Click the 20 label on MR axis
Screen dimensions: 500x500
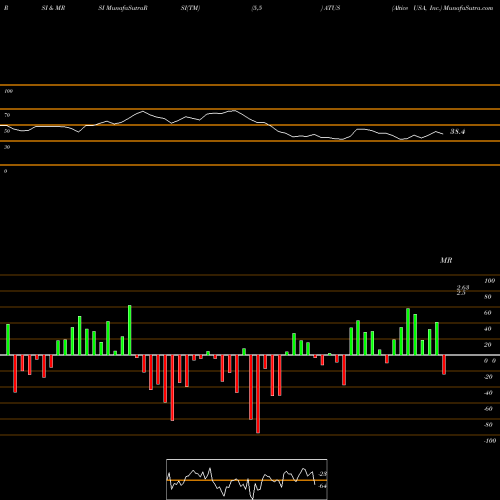coord(488,345)
